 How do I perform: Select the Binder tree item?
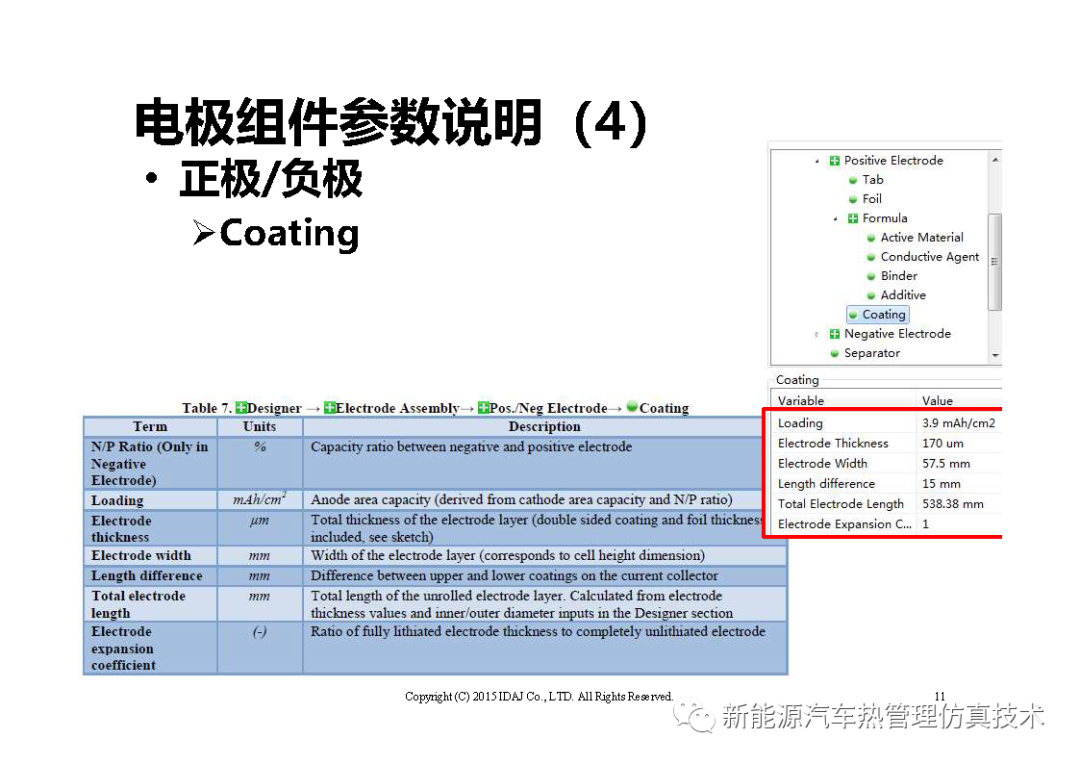tap(899, 276)
